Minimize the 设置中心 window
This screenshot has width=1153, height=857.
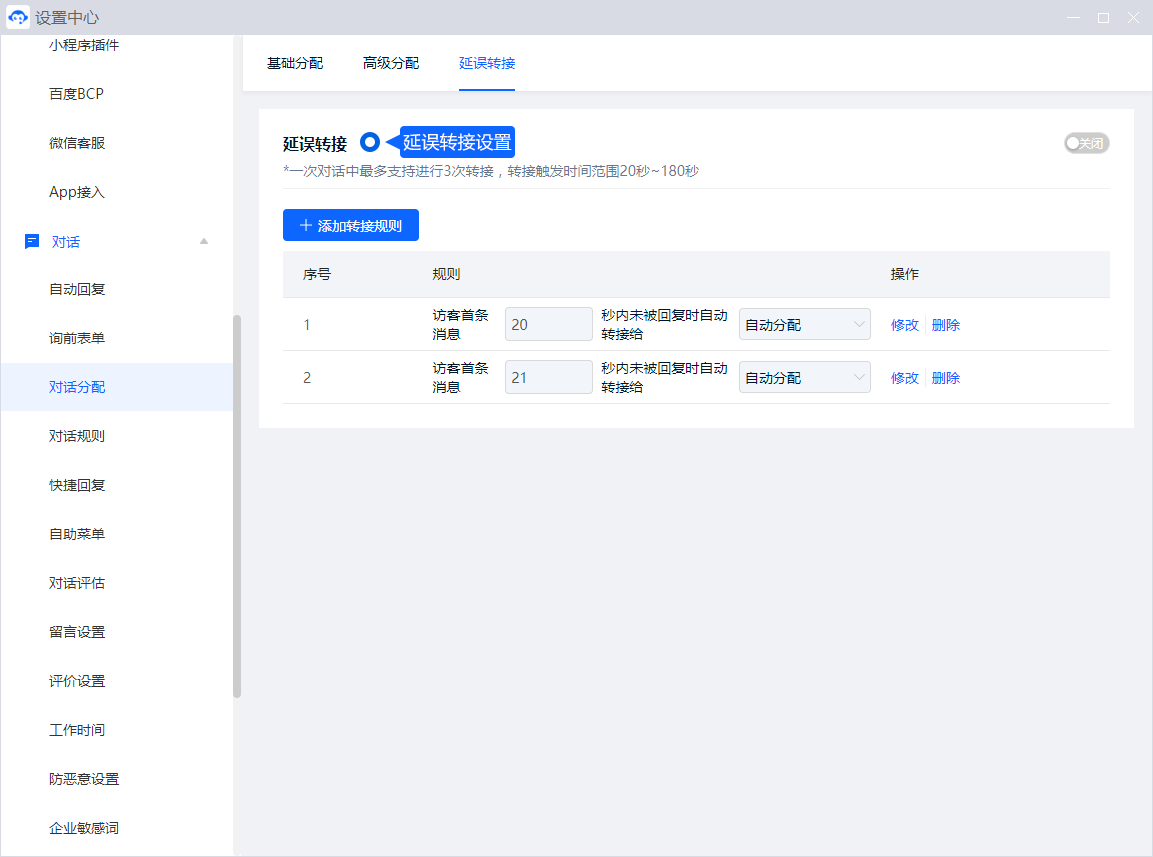pos(1074,18)
